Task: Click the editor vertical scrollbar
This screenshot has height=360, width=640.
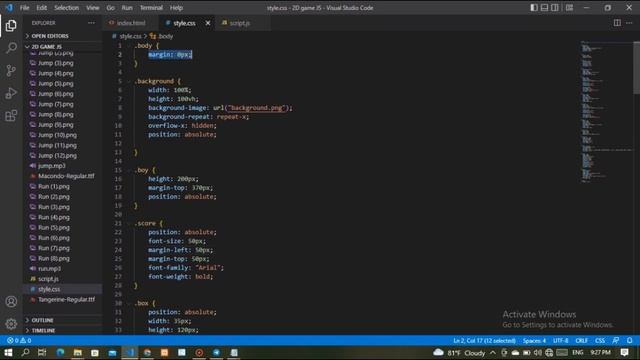Action: coord(636,67)
